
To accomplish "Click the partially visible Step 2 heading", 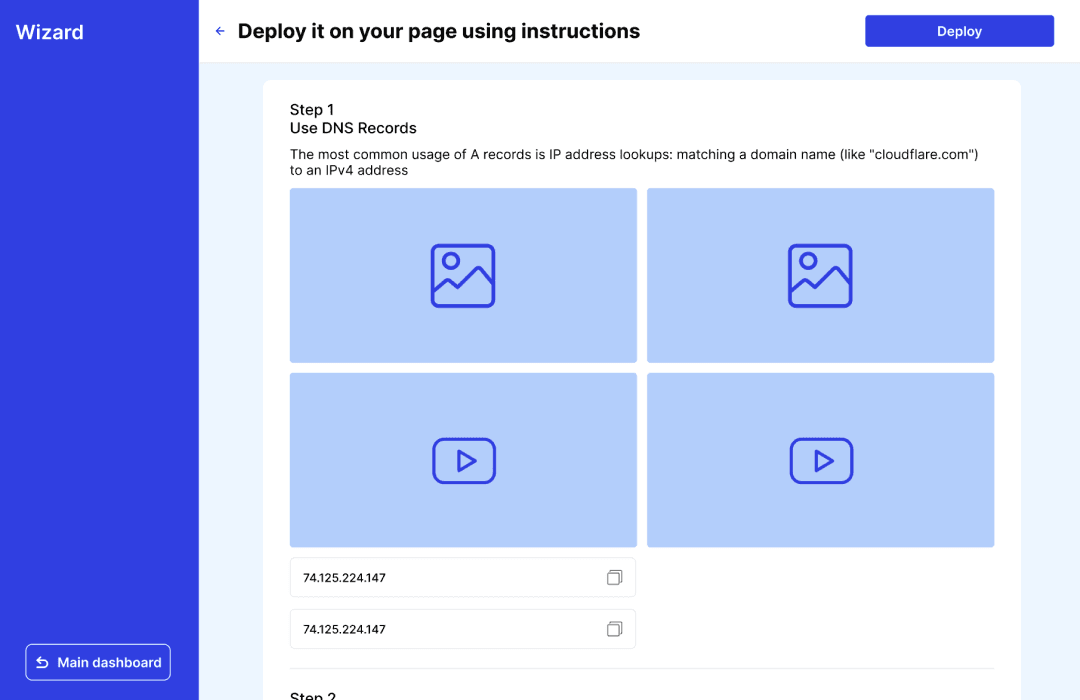I will [x=313, y=695].
